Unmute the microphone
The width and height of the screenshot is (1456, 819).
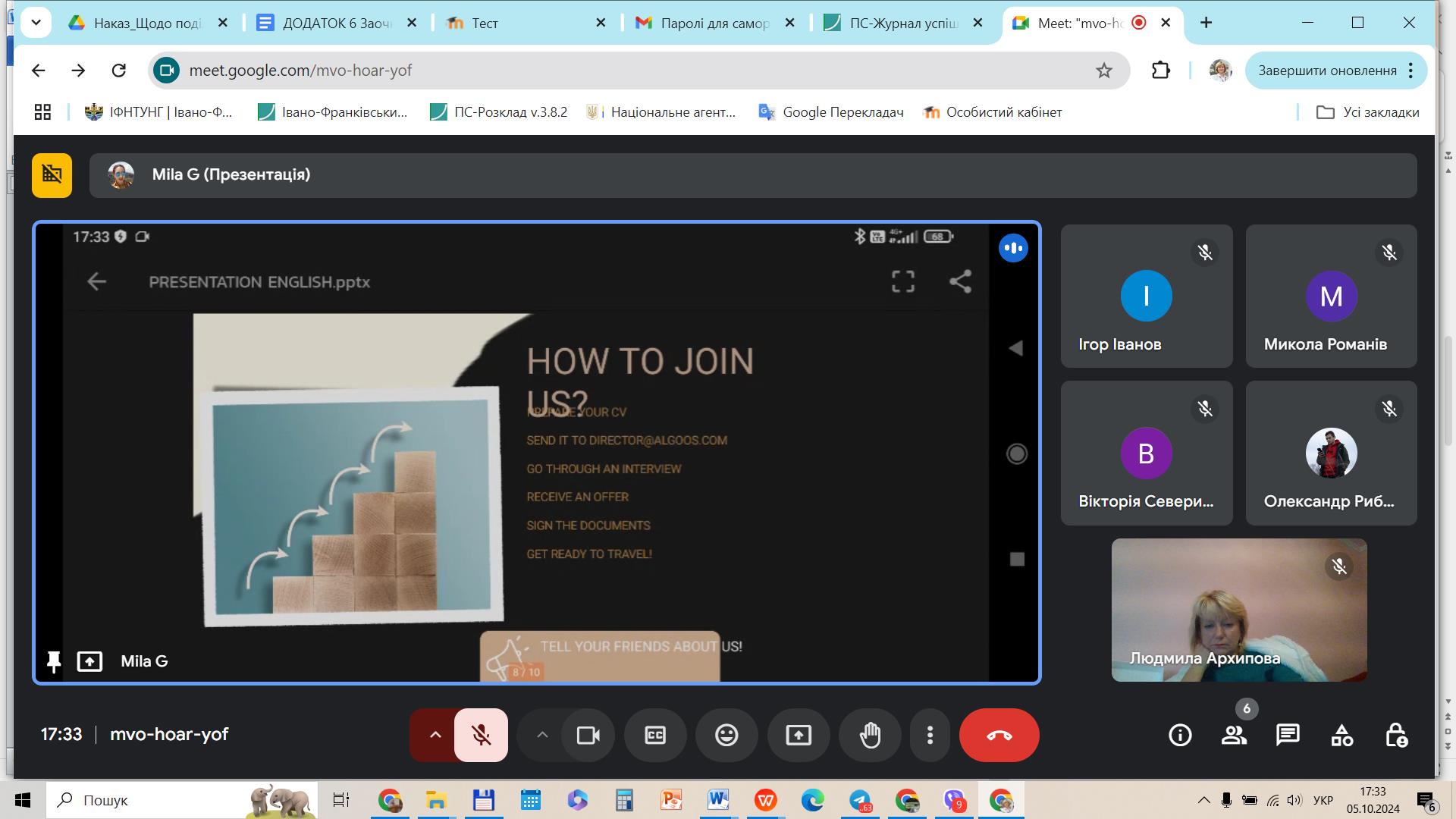481,735
